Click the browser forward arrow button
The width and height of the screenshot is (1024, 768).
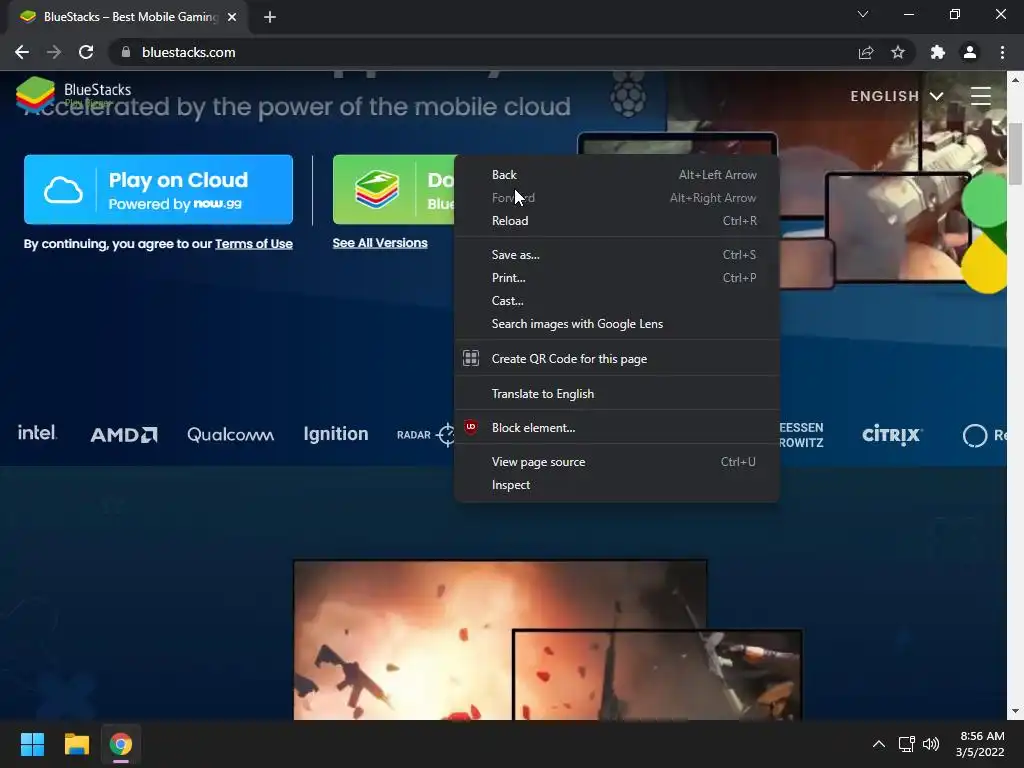coord(54,52)
